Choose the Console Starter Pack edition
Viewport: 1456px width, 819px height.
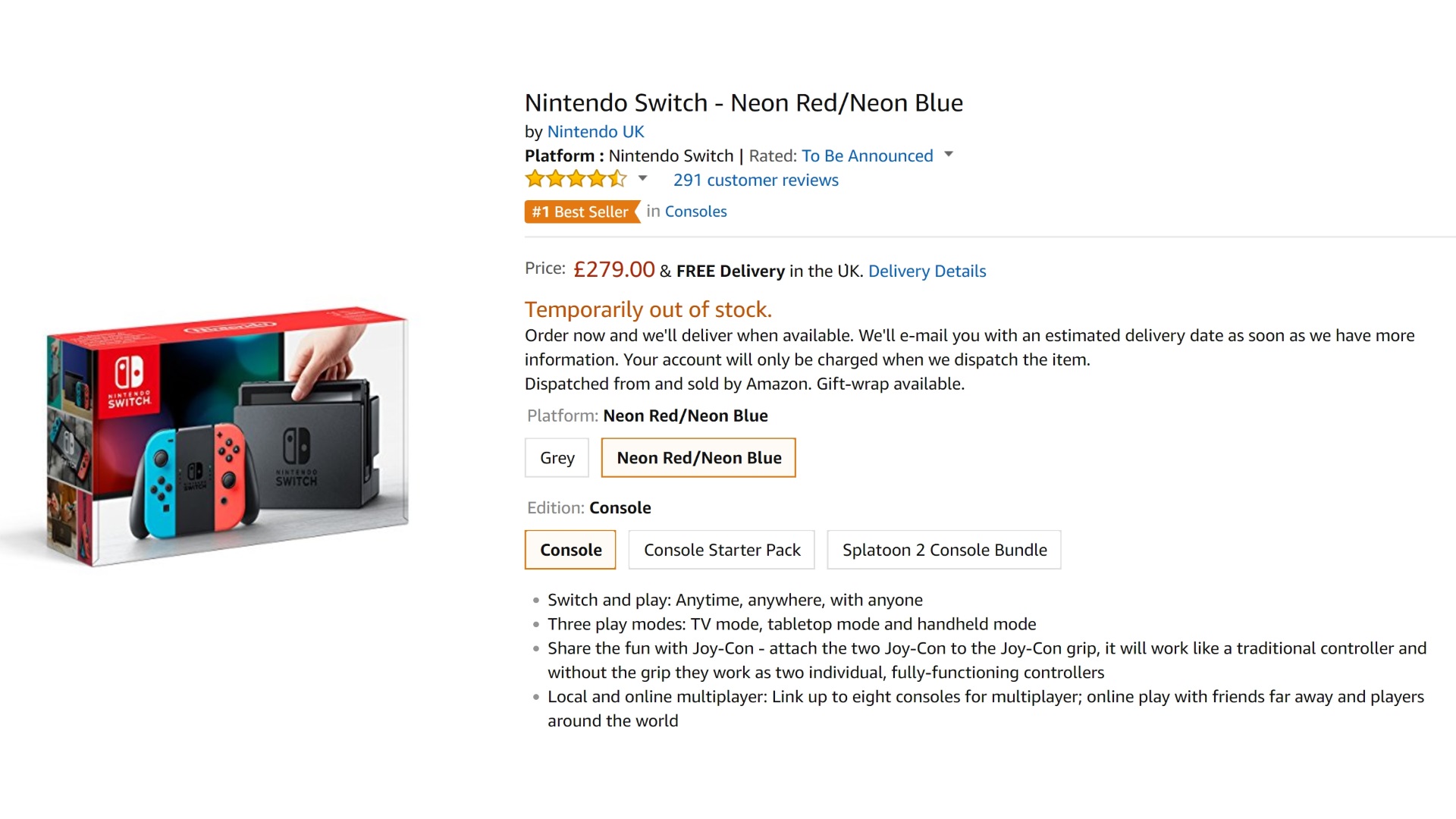pos(722,550)
